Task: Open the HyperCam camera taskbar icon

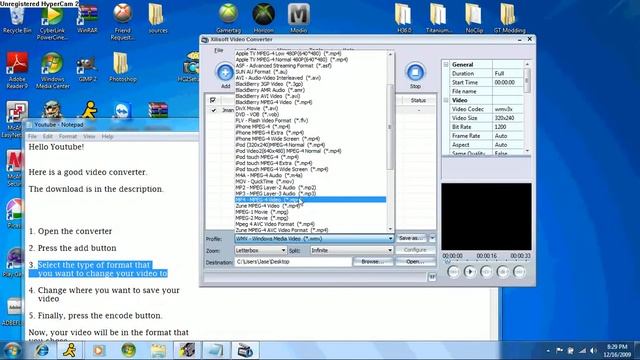Action: coord(245,350)
